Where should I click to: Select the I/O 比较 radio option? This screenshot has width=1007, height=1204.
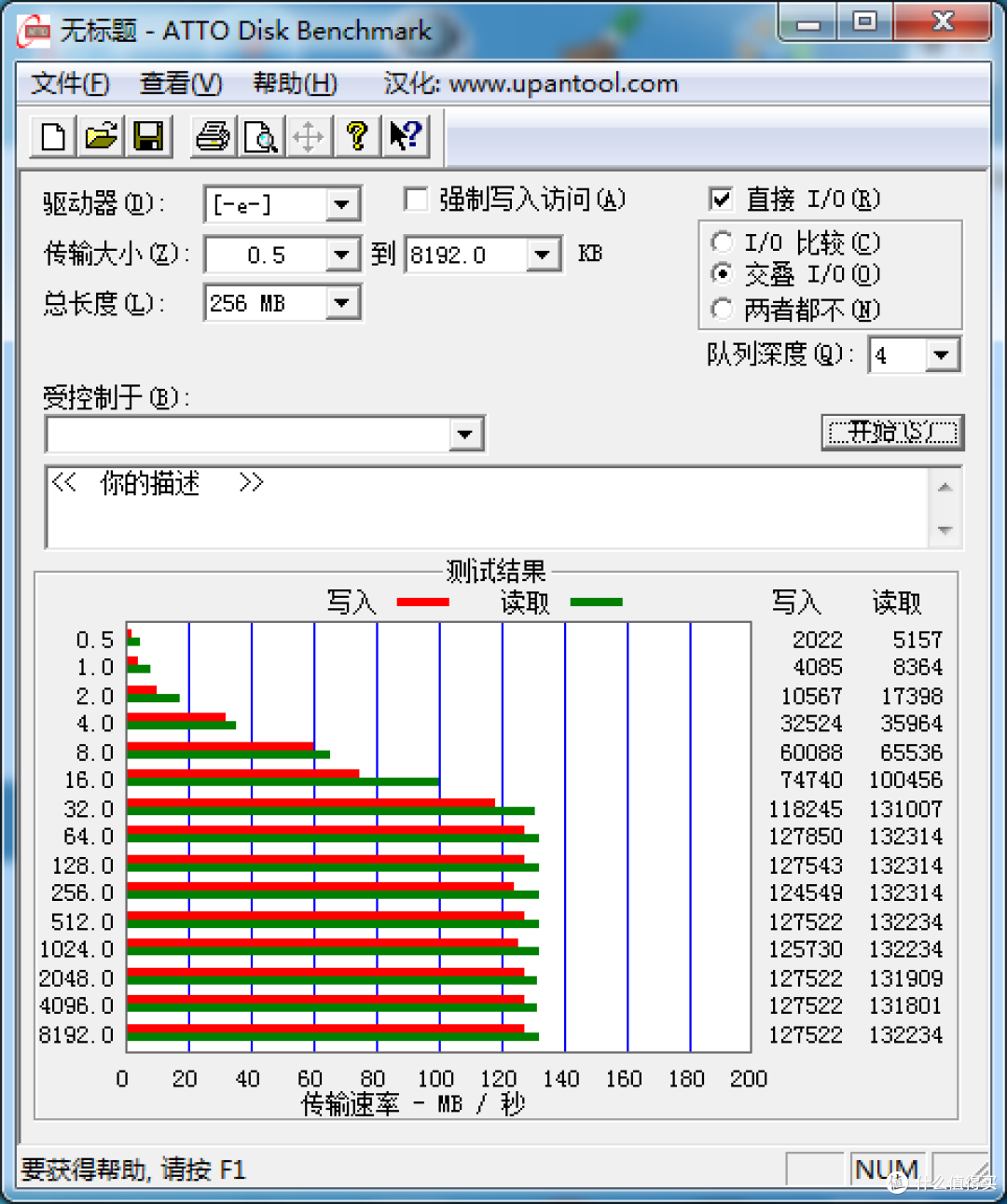(722, 242)
